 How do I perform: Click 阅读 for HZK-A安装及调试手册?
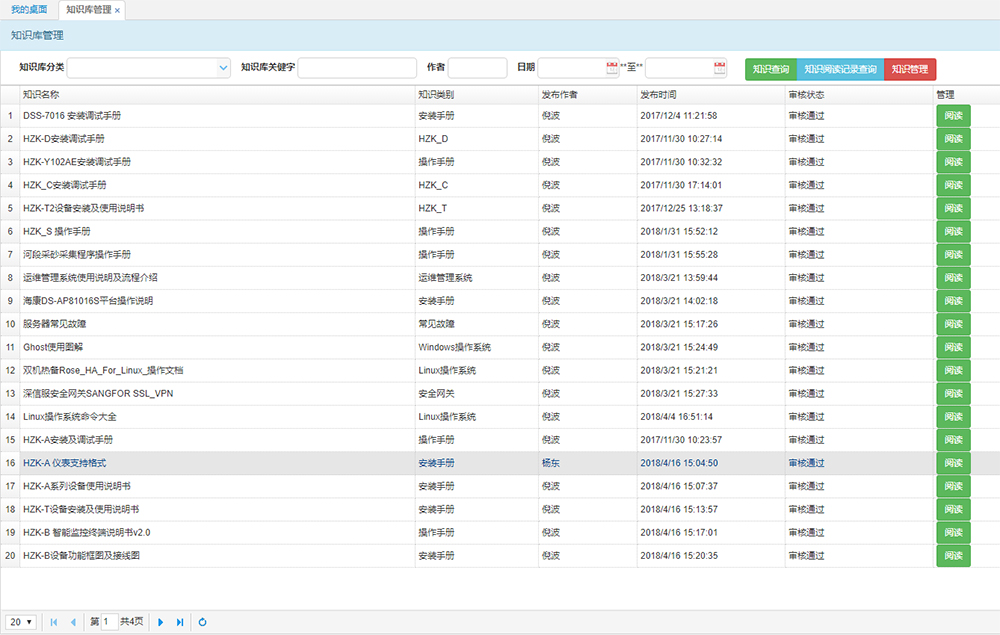[x=953, y=440]
